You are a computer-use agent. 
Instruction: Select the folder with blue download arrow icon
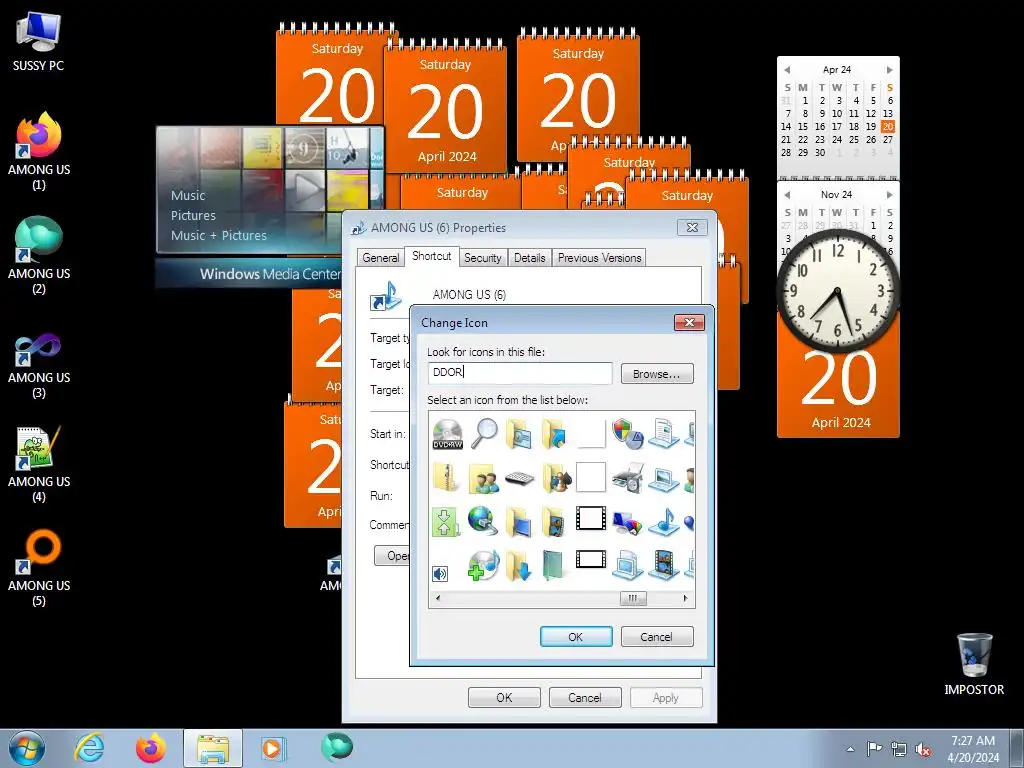[x=519, y=566]
